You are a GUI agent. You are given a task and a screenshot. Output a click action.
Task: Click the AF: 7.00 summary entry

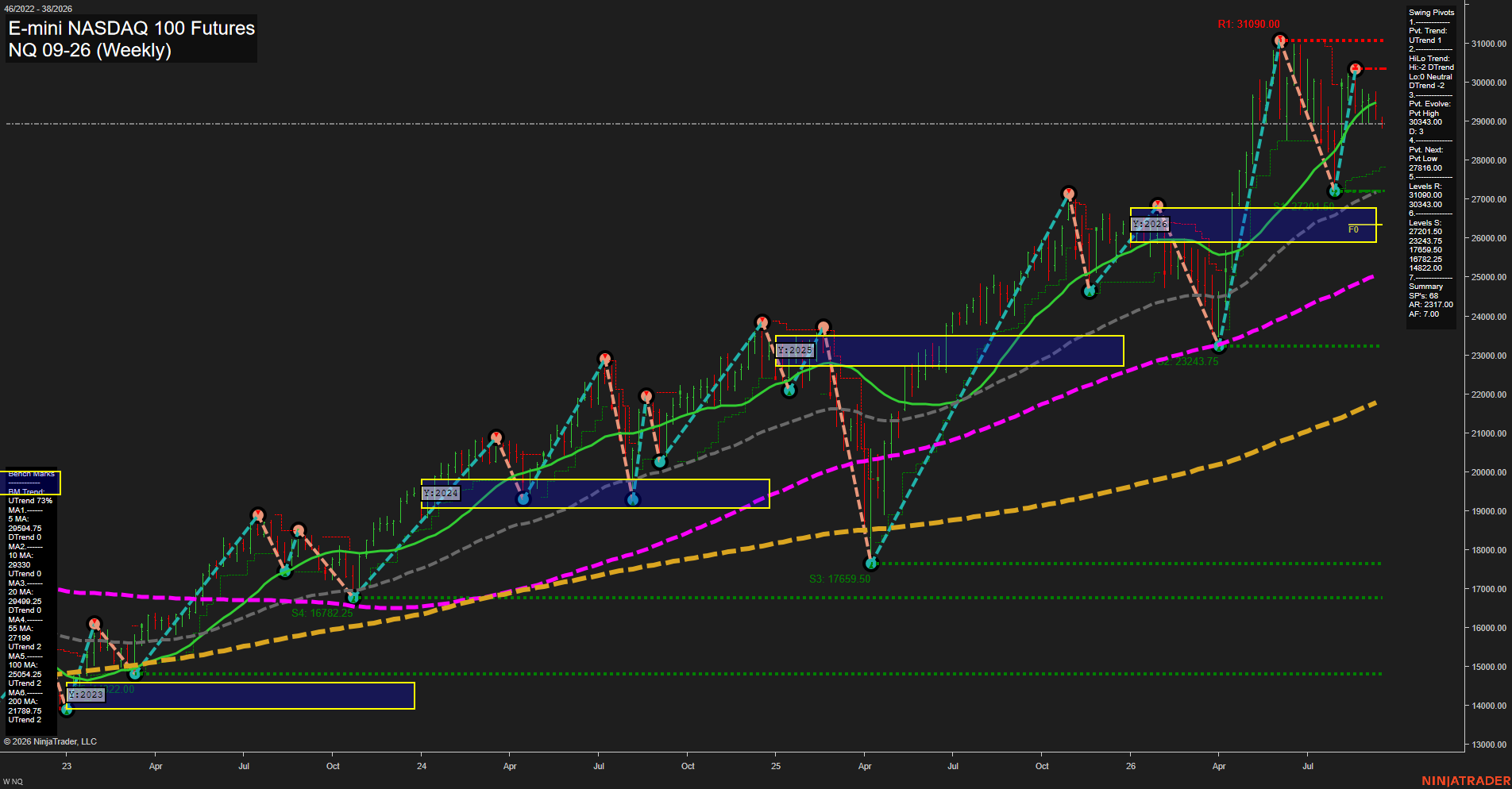1424,314
